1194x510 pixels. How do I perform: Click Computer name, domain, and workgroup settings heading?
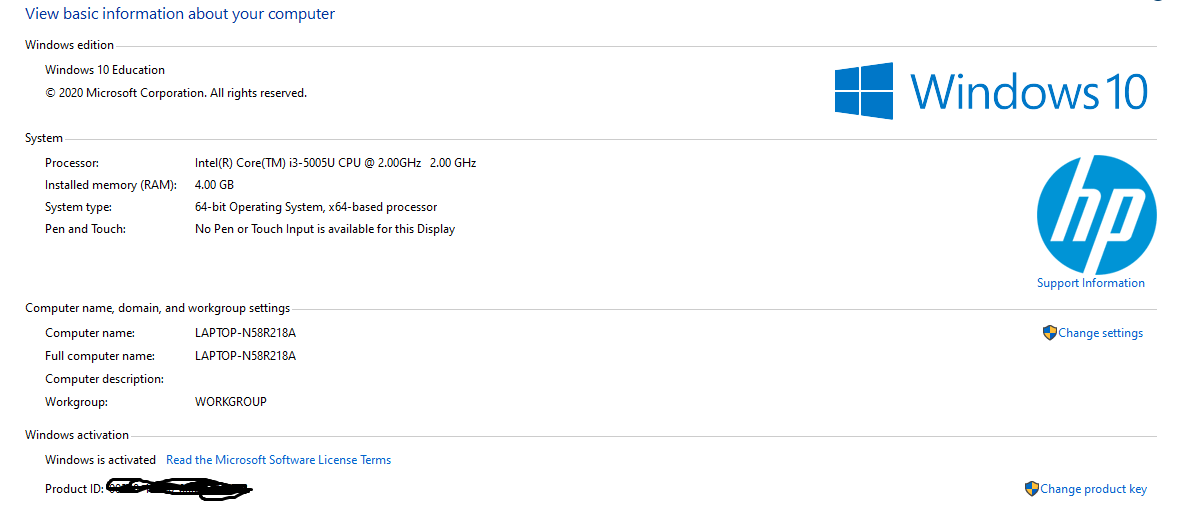point(158,308)
